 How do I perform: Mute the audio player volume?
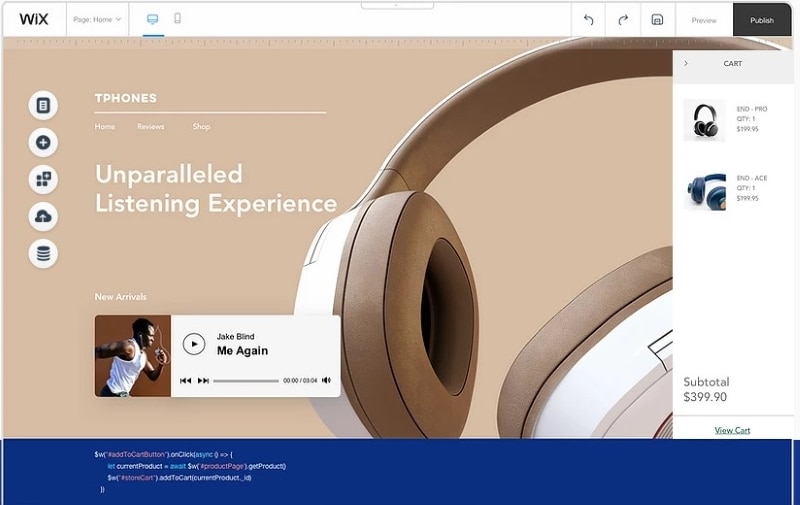click(327, 380)
